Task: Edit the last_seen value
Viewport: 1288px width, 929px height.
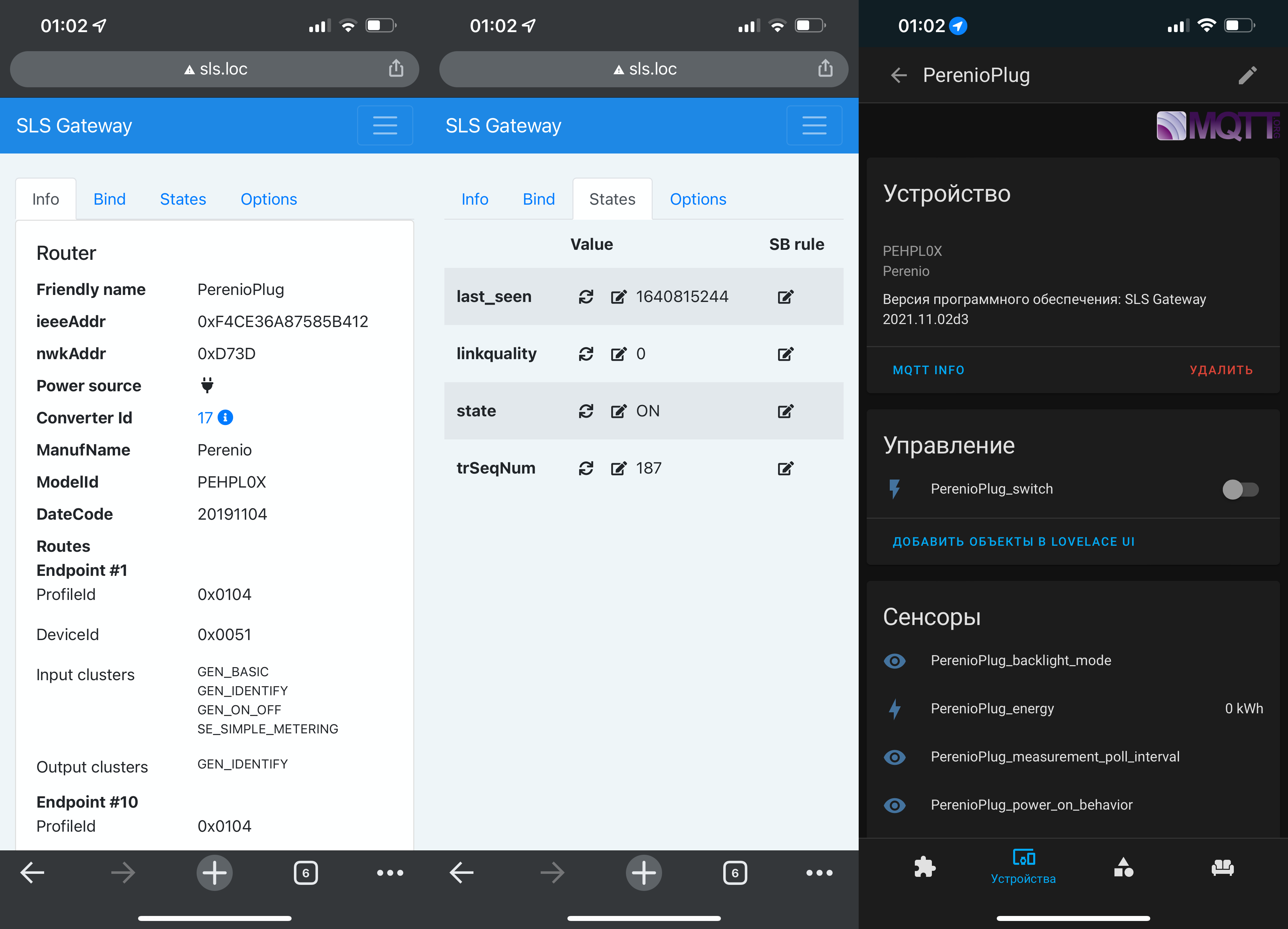Action: click(x=618, y=296)
